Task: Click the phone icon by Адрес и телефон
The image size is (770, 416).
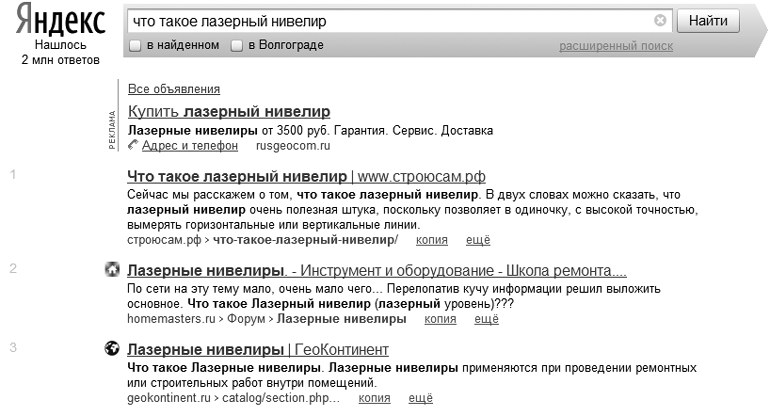Action: coord(134,146)
